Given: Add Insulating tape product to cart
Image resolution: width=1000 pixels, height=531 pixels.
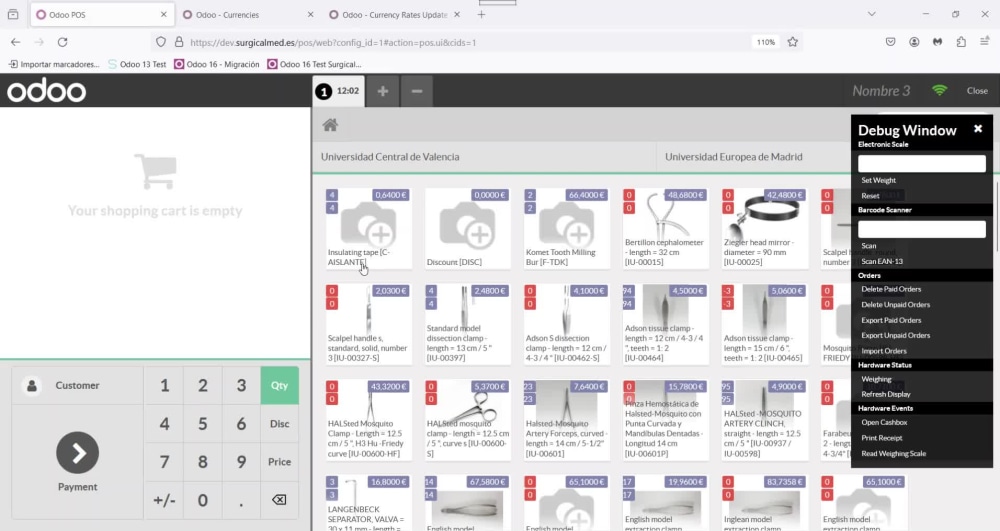Looking at the screenshot, I should point(368,228).
